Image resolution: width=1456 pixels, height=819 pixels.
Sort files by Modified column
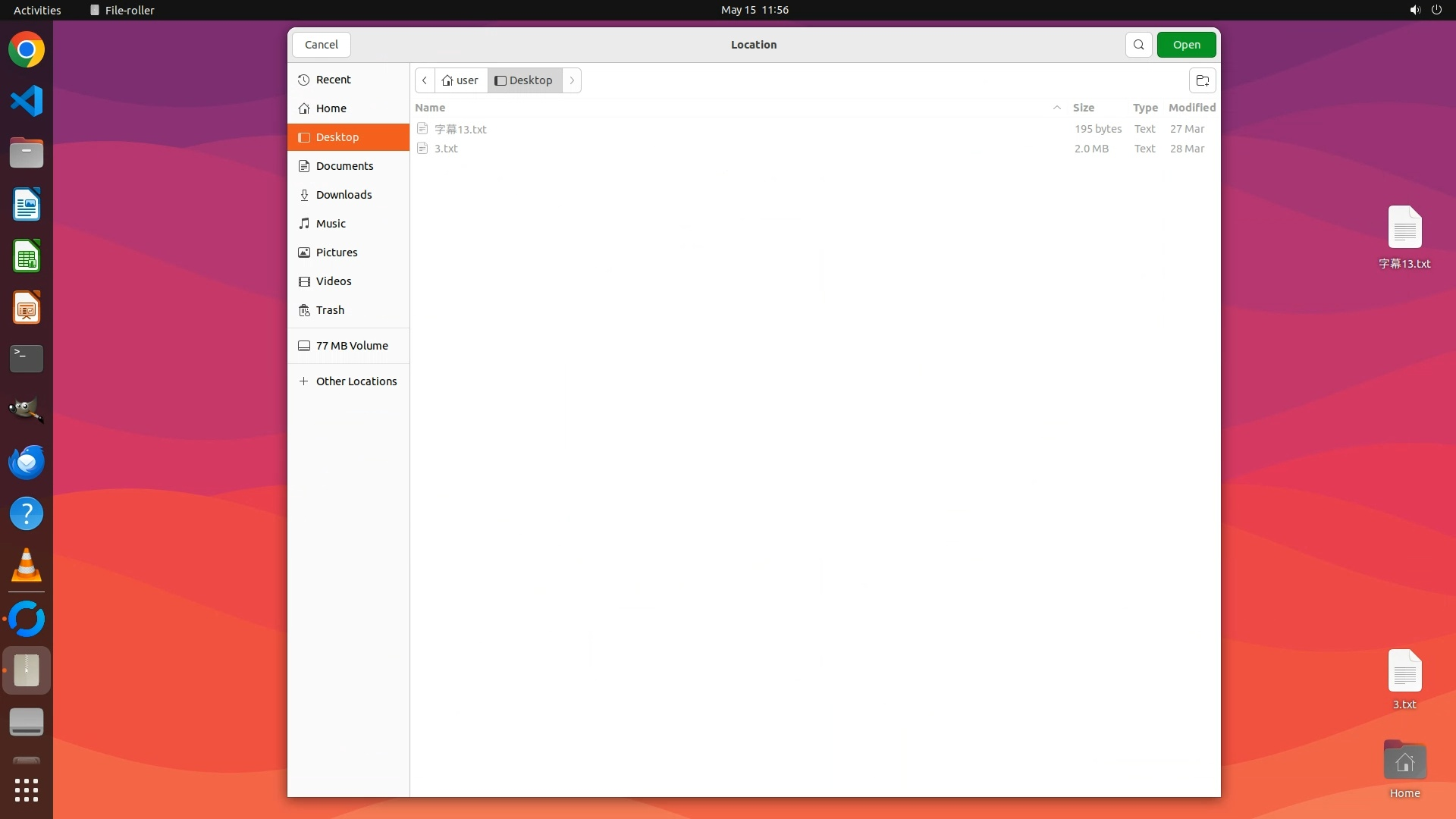coord(1191,108)
